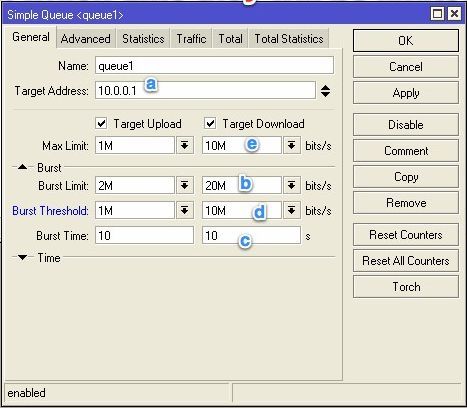The width and height of the screenshot is (467, 408).
Task: Open the upload Burst Threshold dropdown arrow
Action: [x=185, y=210]
